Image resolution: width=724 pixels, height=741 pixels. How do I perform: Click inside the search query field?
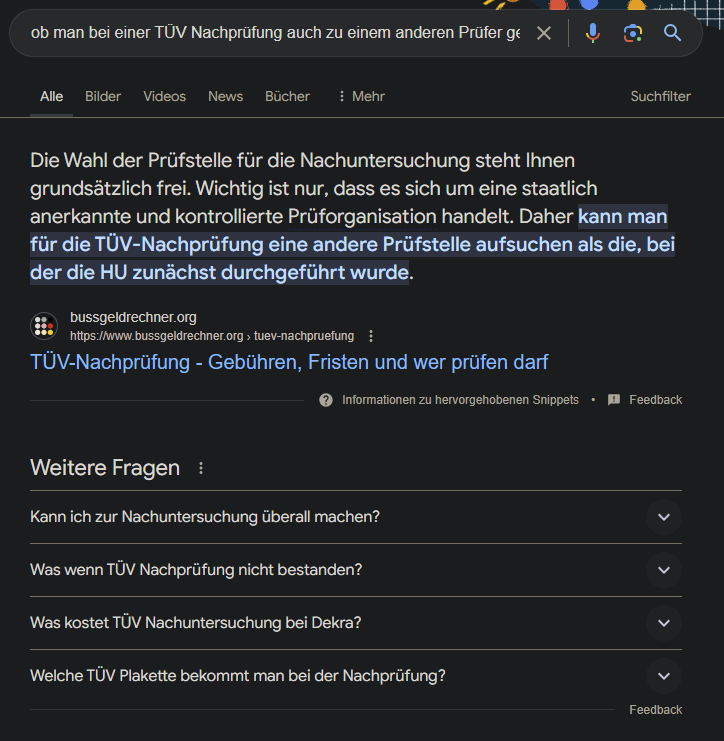tap(275, 33)
